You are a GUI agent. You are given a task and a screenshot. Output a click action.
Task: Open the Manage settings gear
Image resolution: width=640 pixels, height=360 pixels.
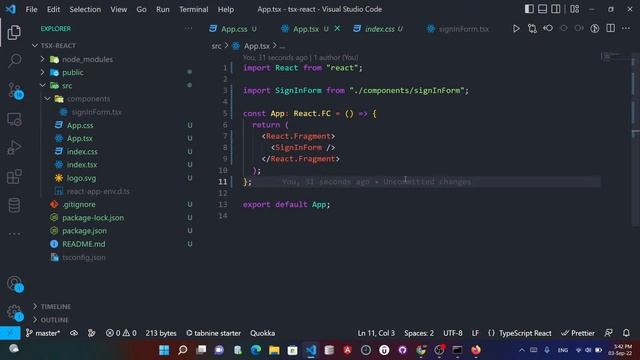click(14, 312)
